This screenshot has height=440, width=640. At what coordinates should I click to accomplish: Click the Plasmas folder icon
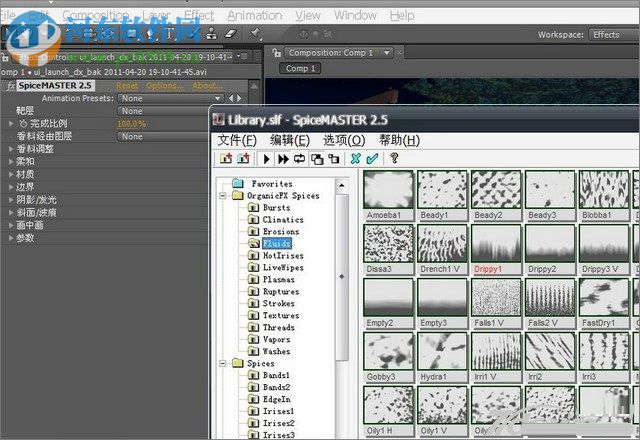point(253,280)
